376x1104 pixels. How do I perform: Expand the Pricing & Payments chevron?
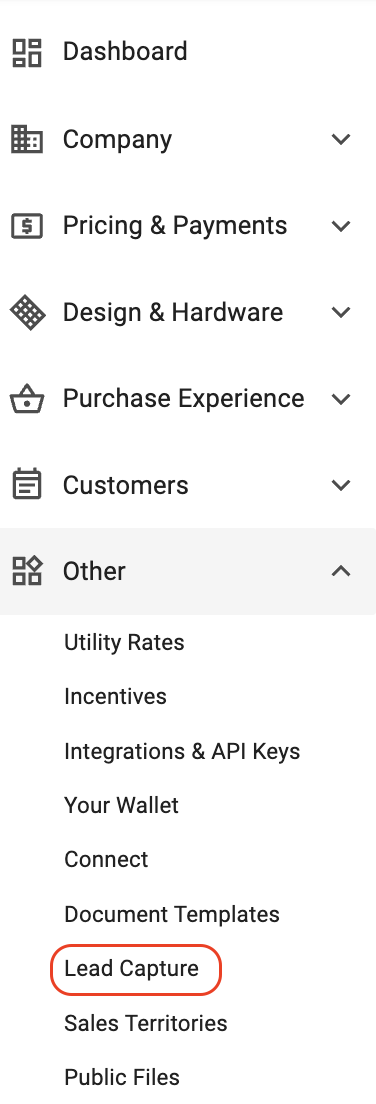click(341, 226)
